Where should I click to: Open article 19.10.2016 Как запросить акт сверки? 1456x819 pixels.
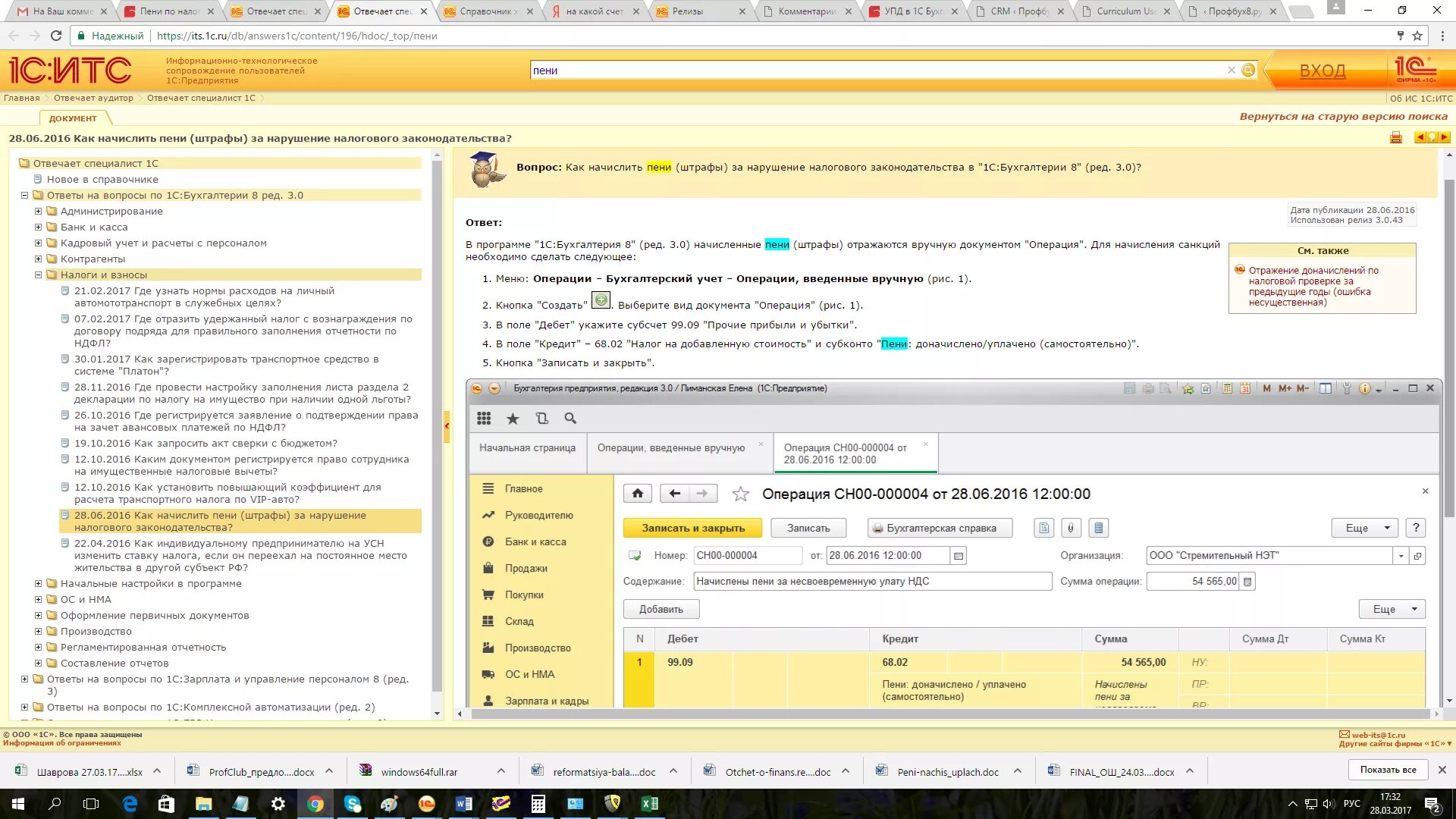(x=206, y=443)
